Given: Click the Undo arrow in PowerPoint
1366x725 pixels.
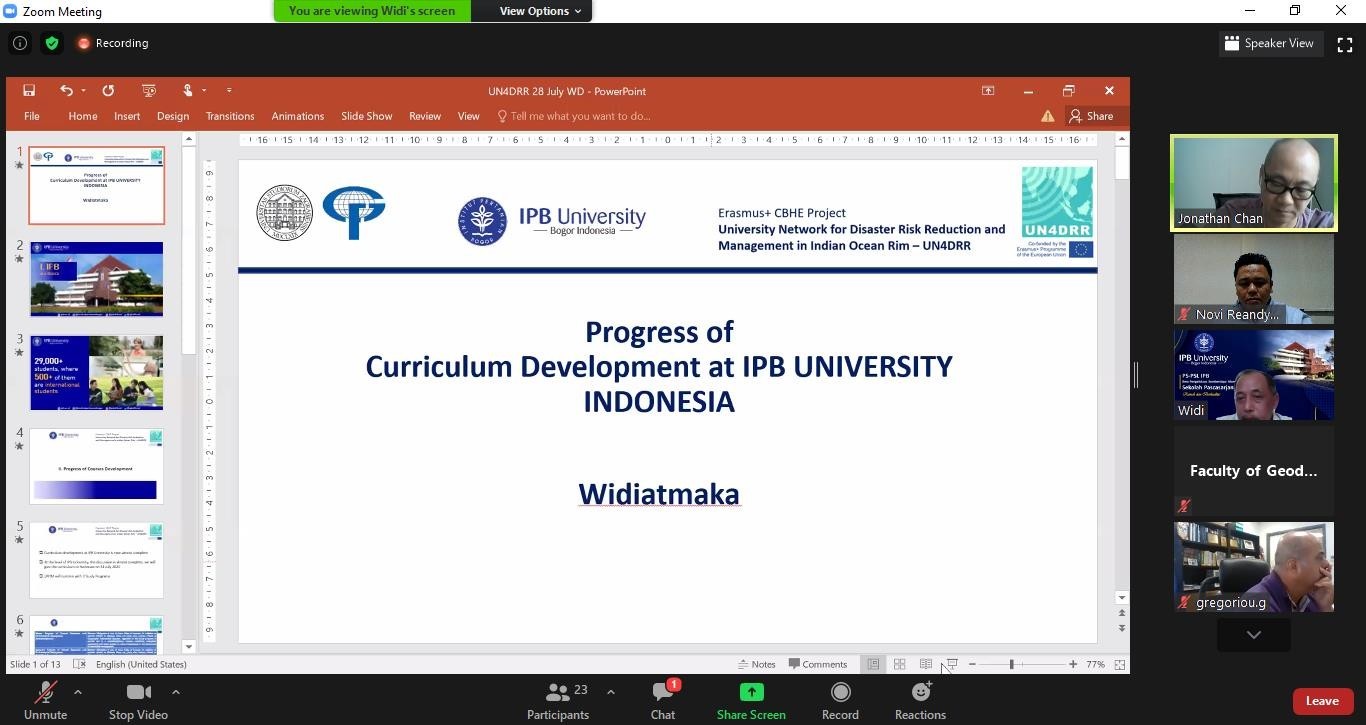Looking at the screenshot, I should pyautogui.click(x=66, y=91).
